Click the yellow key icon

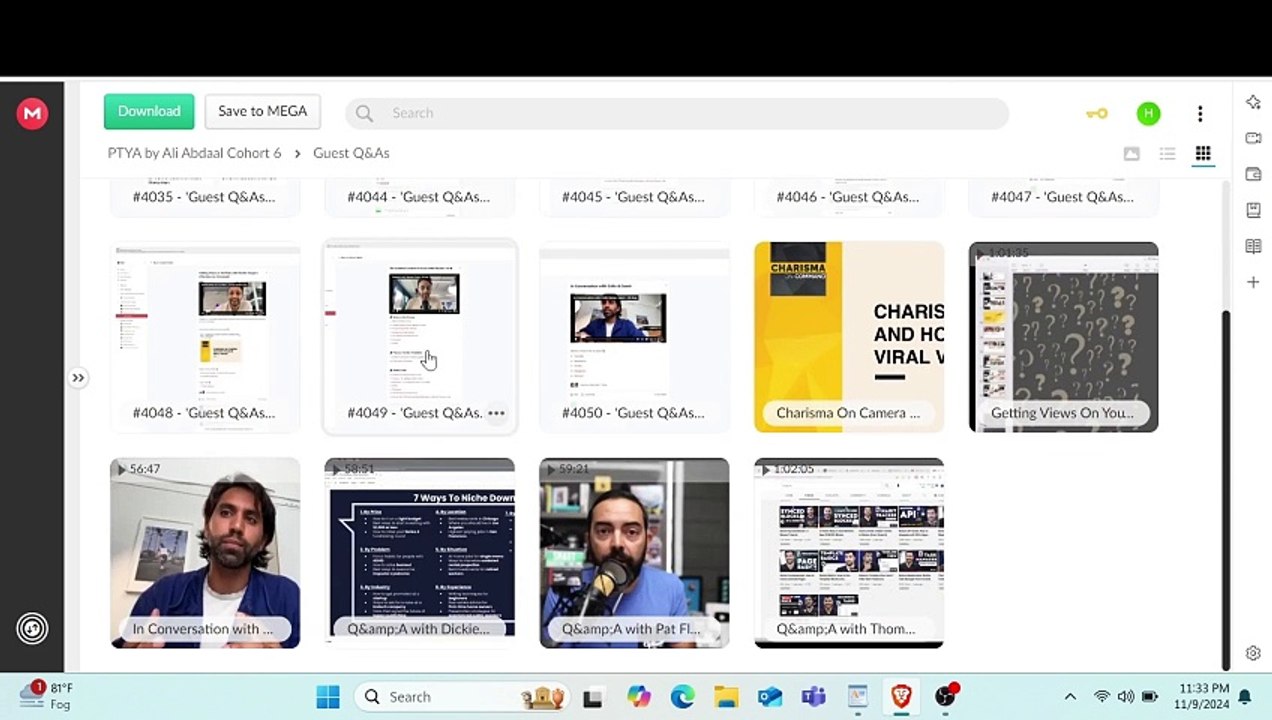click(1097, 113)
